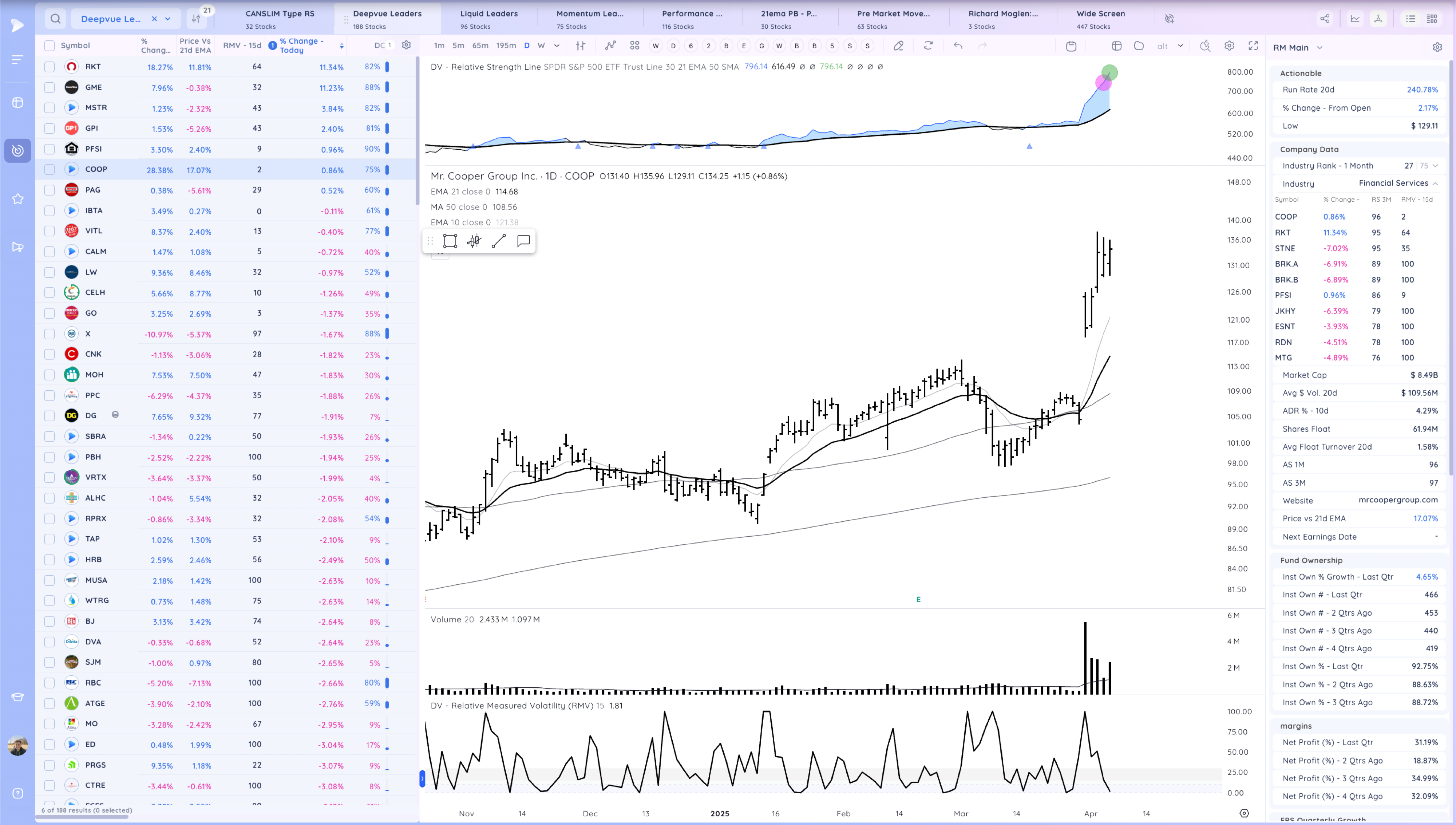1456x825 pixels.
Task: Open chart settings gear icon
Action: (x=1229, y=46)
